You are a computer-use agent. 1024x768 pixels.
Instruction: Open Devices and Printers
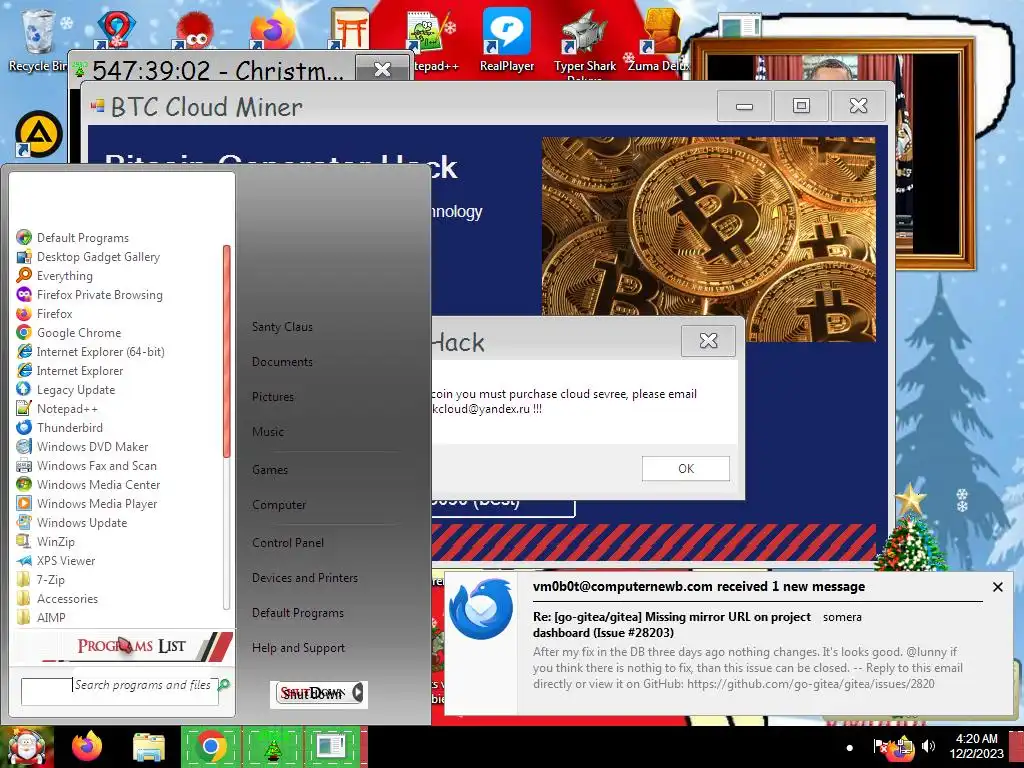(x=305, y=578)
